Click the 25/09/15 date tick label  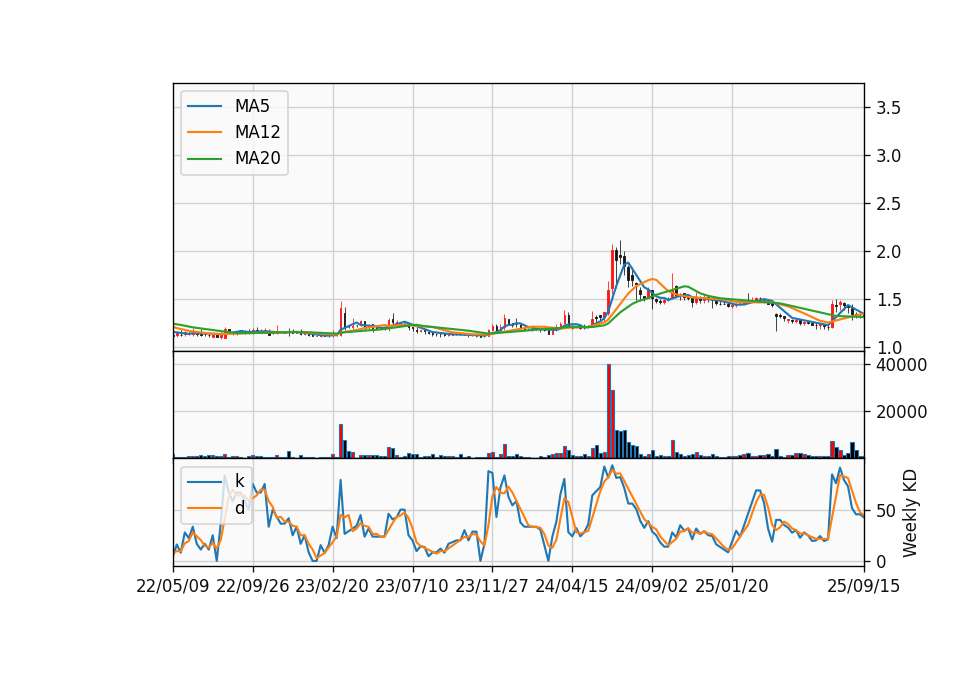(x=864, y=586)
